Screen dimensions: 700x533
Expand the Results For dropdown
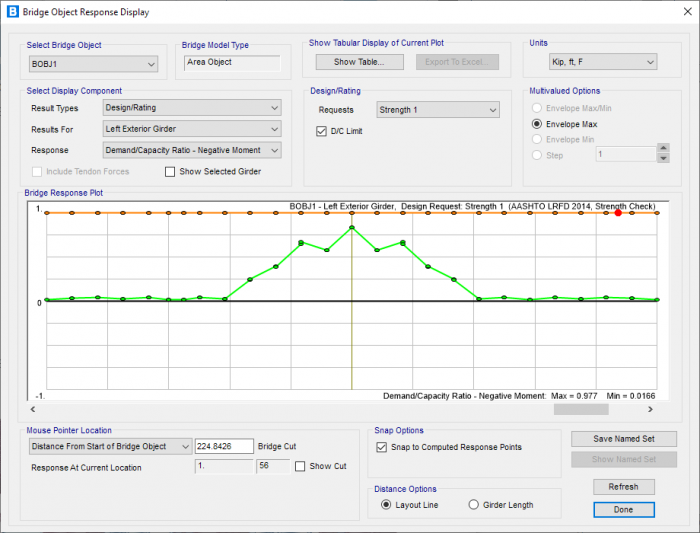click(192, 129)
